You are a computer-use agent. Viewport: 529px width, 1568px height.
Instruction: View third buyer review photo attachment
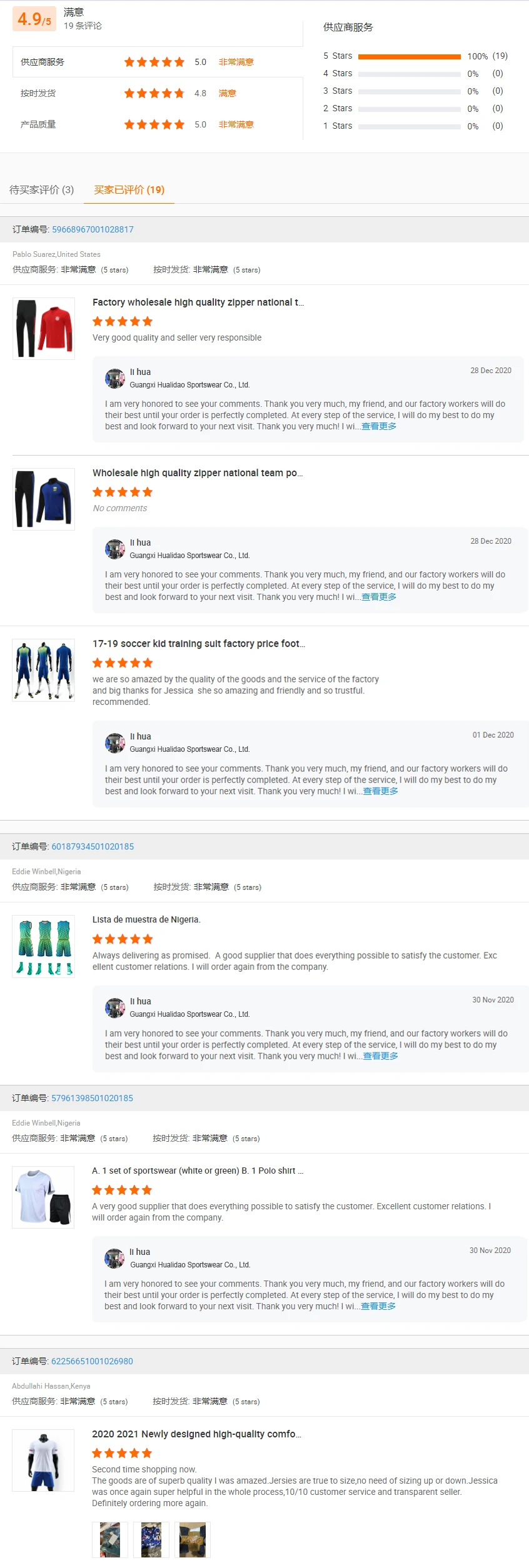click(193, 1539)
